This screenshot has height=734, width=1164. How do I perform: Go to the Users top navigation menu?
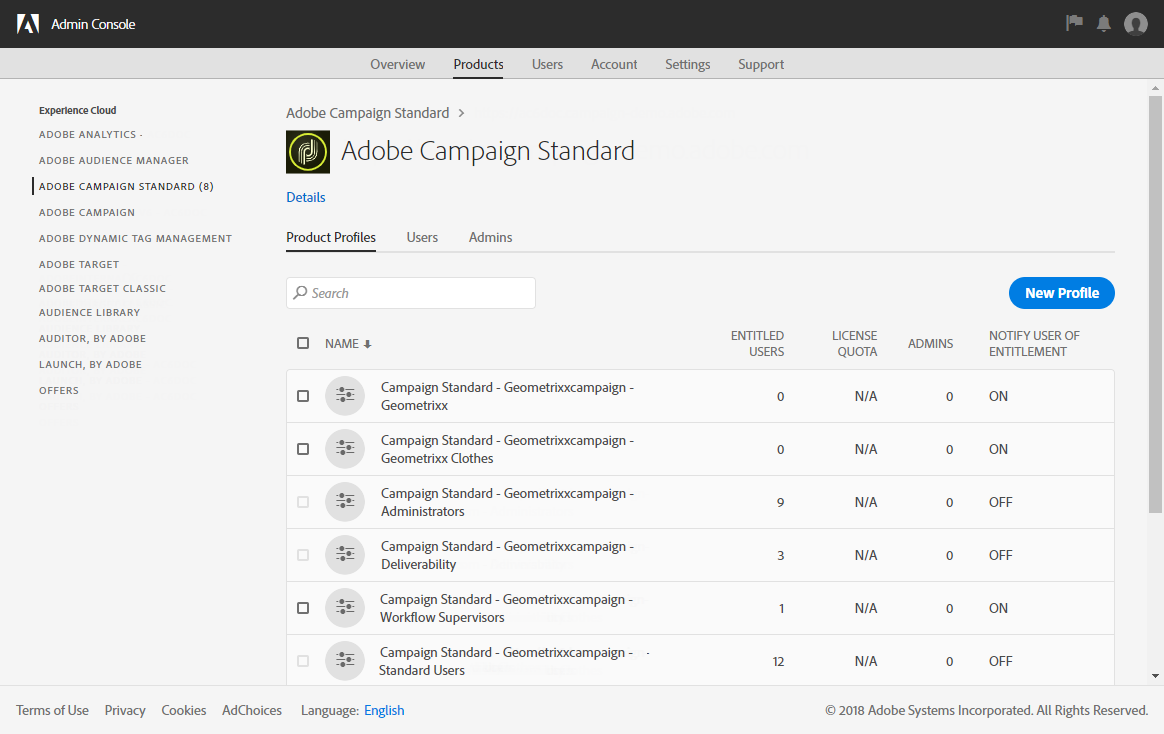(x=547, y=64)
